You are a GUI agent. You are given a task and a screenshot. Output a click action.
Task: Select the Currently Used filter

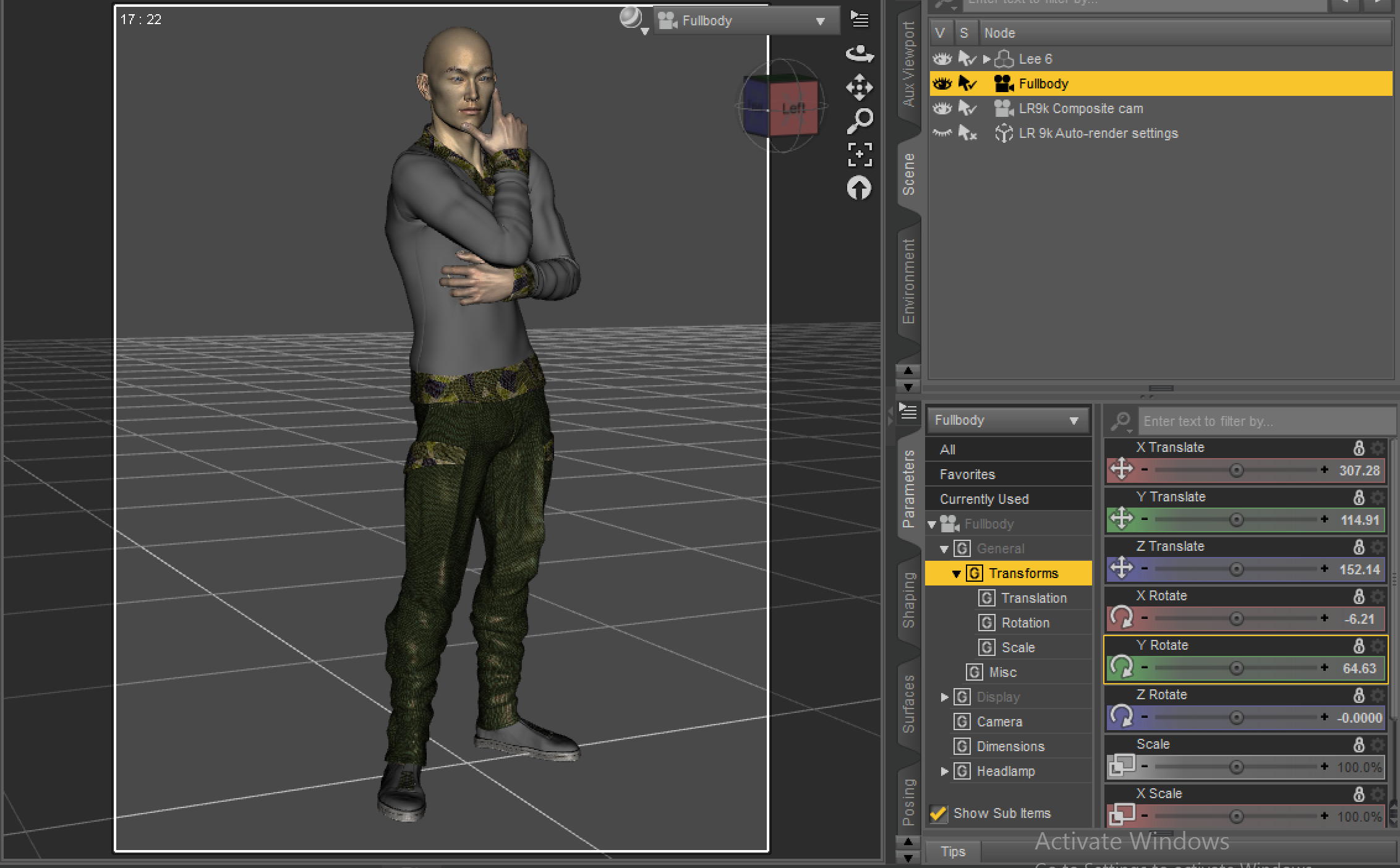984,500
